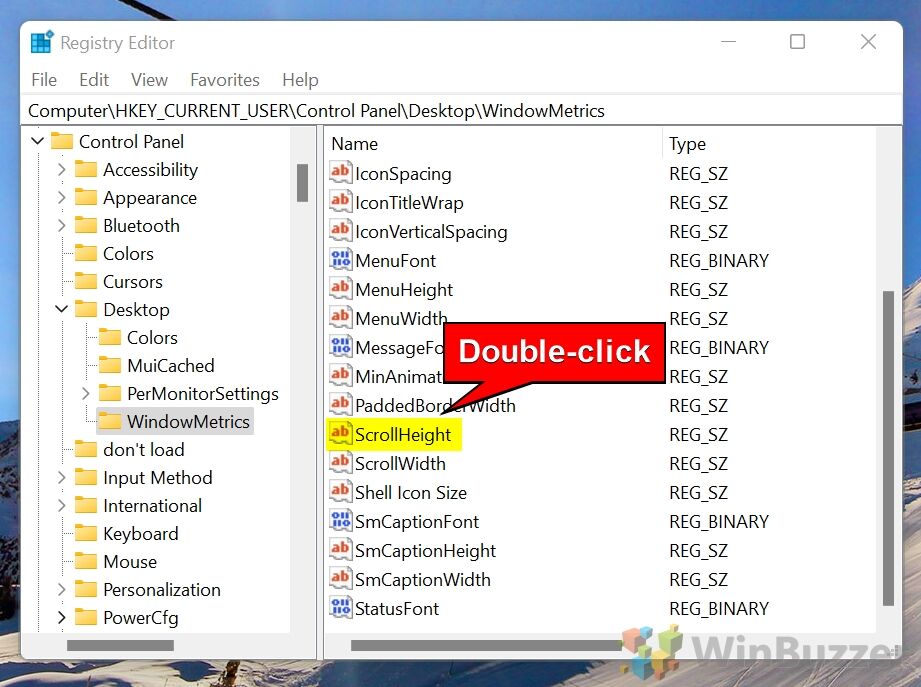Open the Favorites menu

point(224,80)
